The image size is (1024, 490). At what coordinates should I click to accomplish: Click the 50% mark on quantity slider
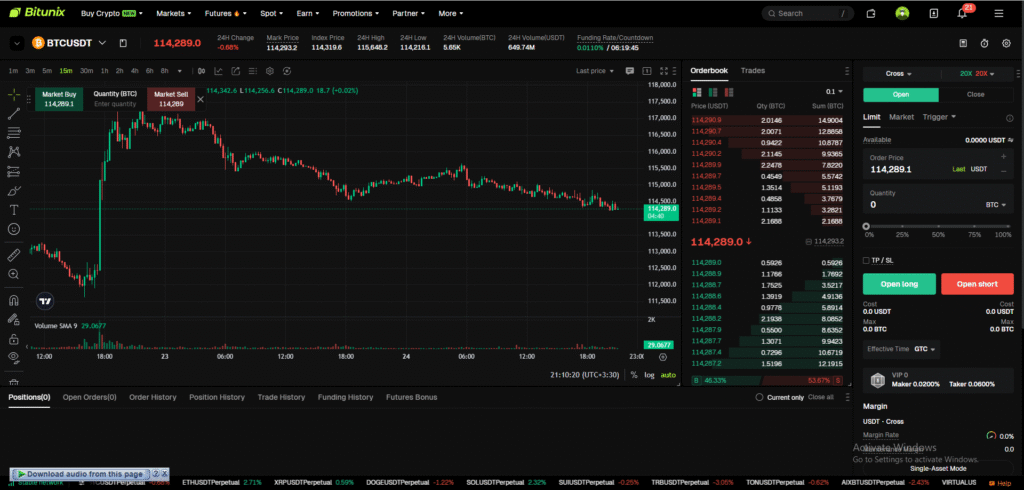click(x=938, y=227)
